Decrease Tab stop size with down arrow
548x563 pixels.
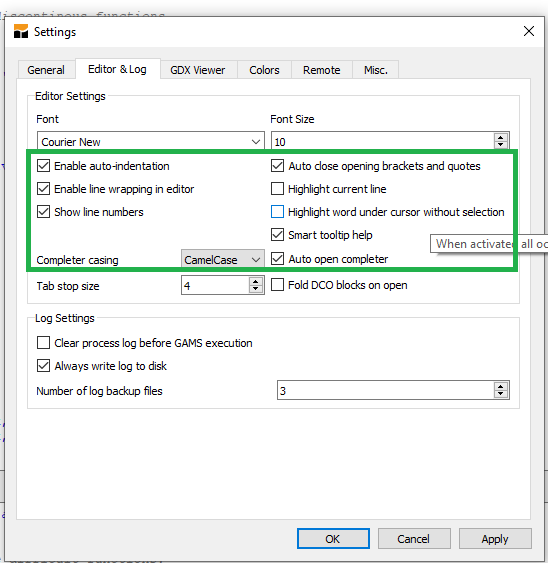click(255, 289)
